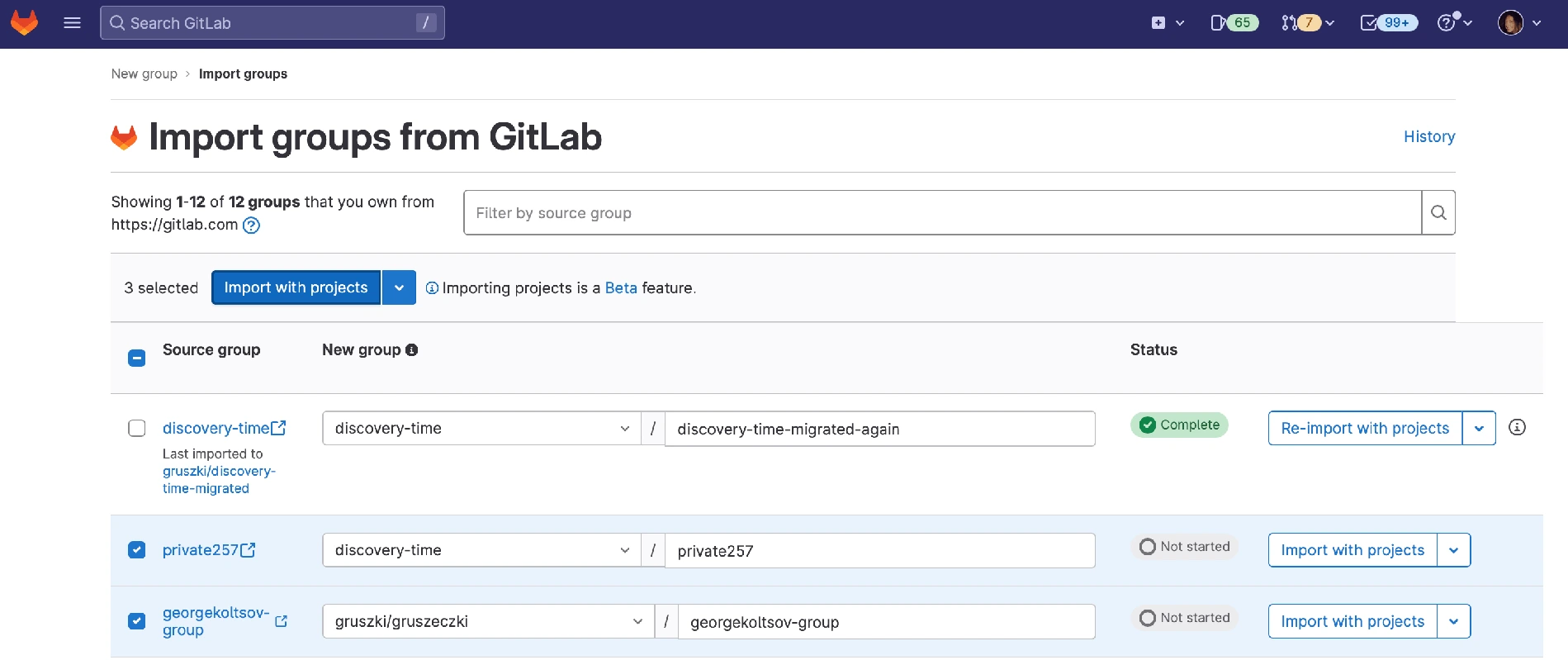Click info icon beside Re-import button

click(x=1517, y=427)
